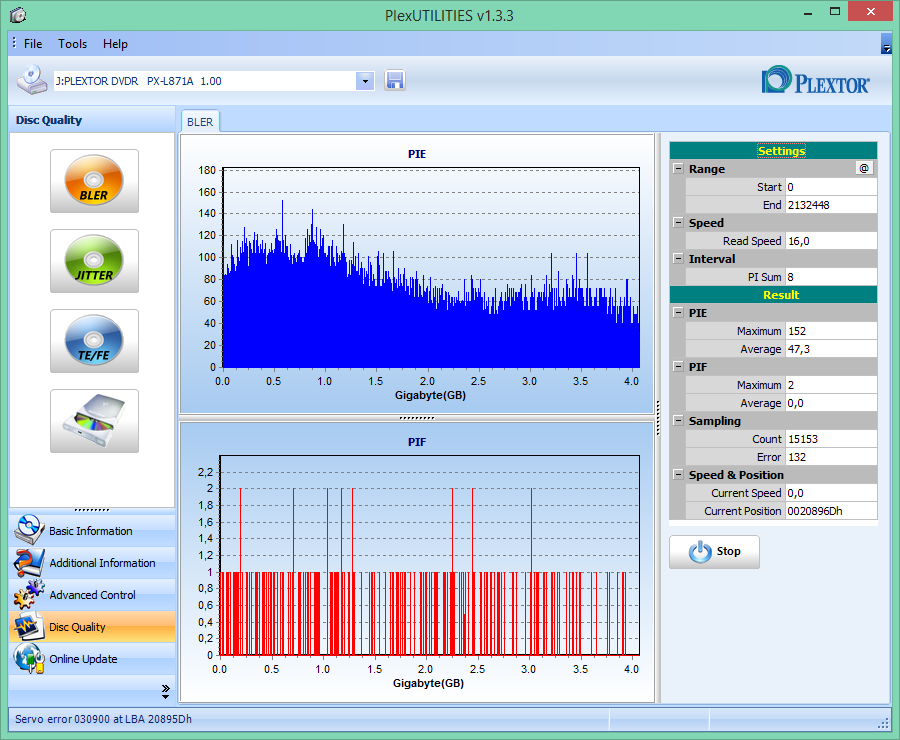Click the PIE chart title

(417, 154)
